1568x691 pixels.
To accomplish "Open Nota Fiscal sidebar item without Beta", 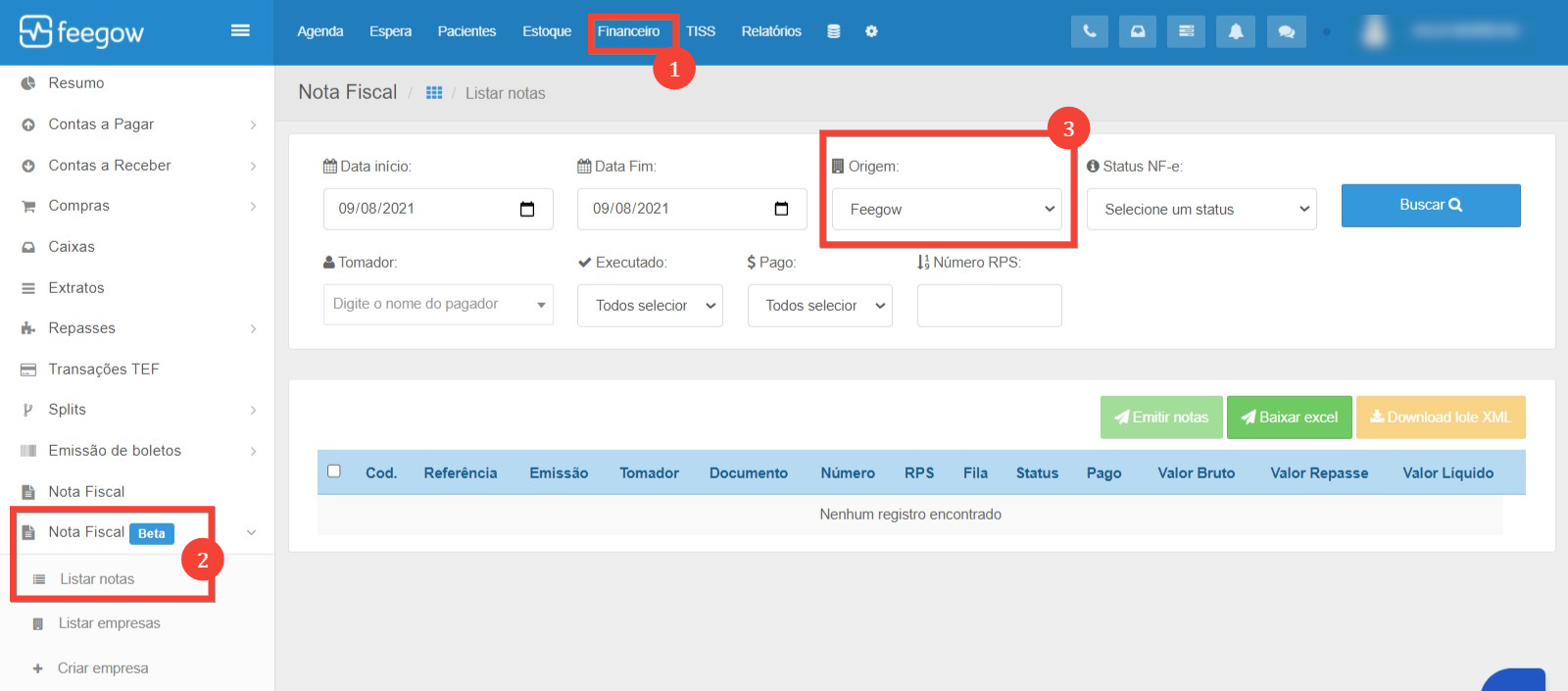I will pyautogui.click(x=86, y=492).
